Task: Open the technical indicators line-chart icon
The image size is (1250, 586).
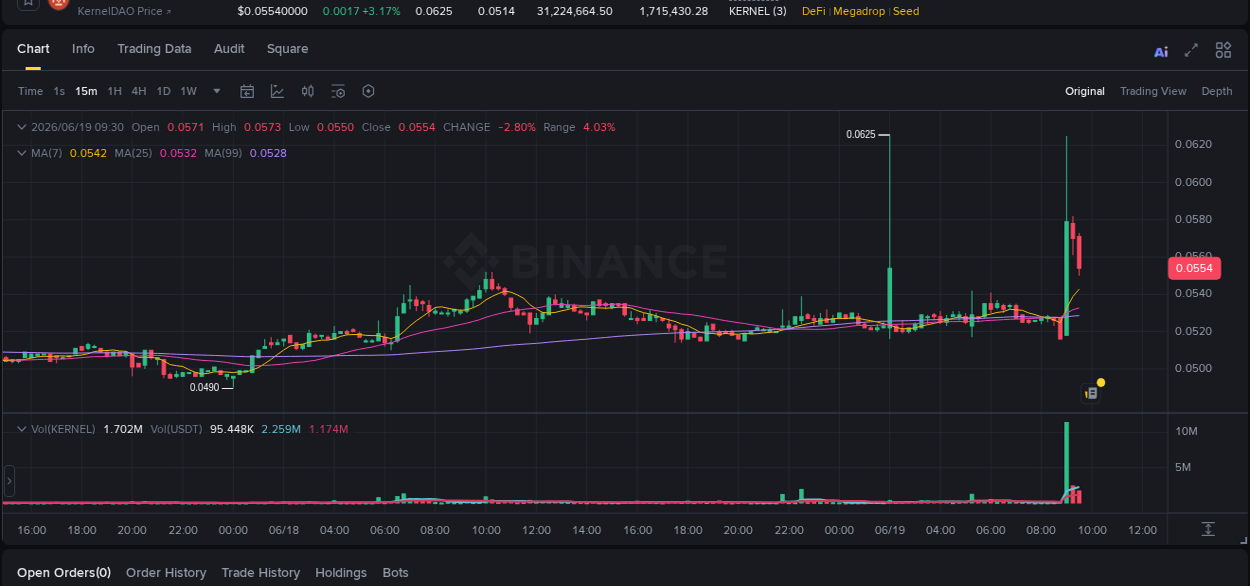Action: 277,91
